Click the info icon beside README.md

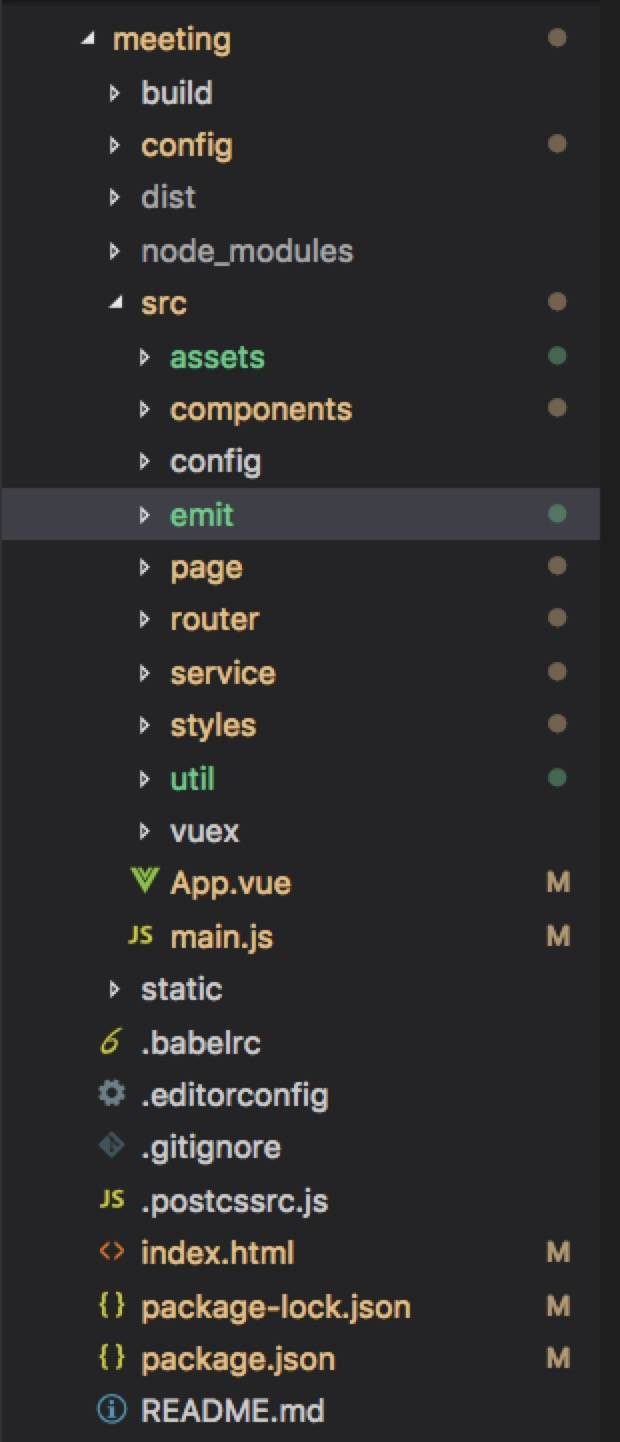pyautogui.click(x=112, y=1411)
